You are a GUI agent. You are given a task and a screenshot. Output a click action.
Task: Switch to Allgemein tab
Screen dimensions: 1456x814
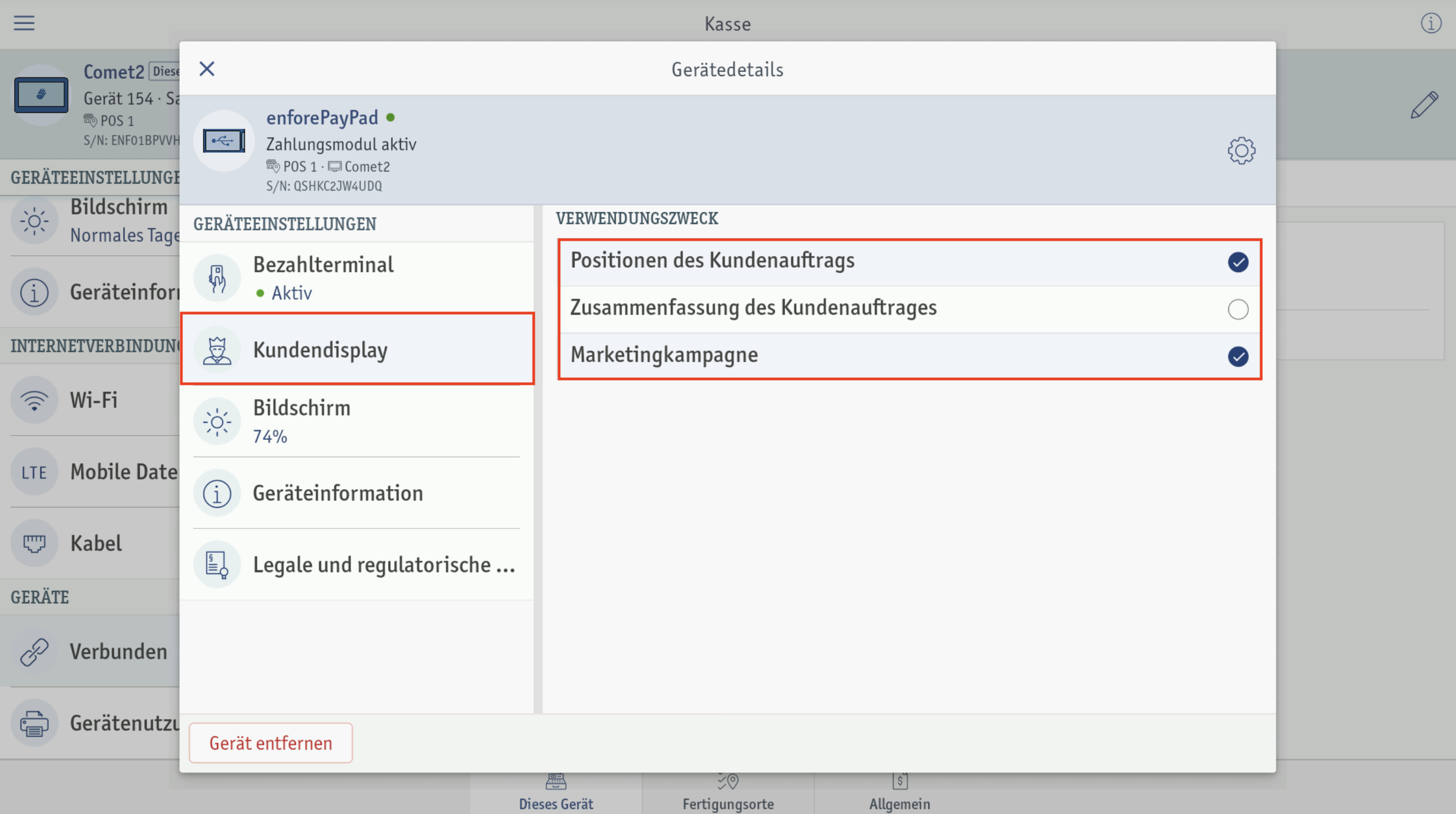[x=900, y=793]
